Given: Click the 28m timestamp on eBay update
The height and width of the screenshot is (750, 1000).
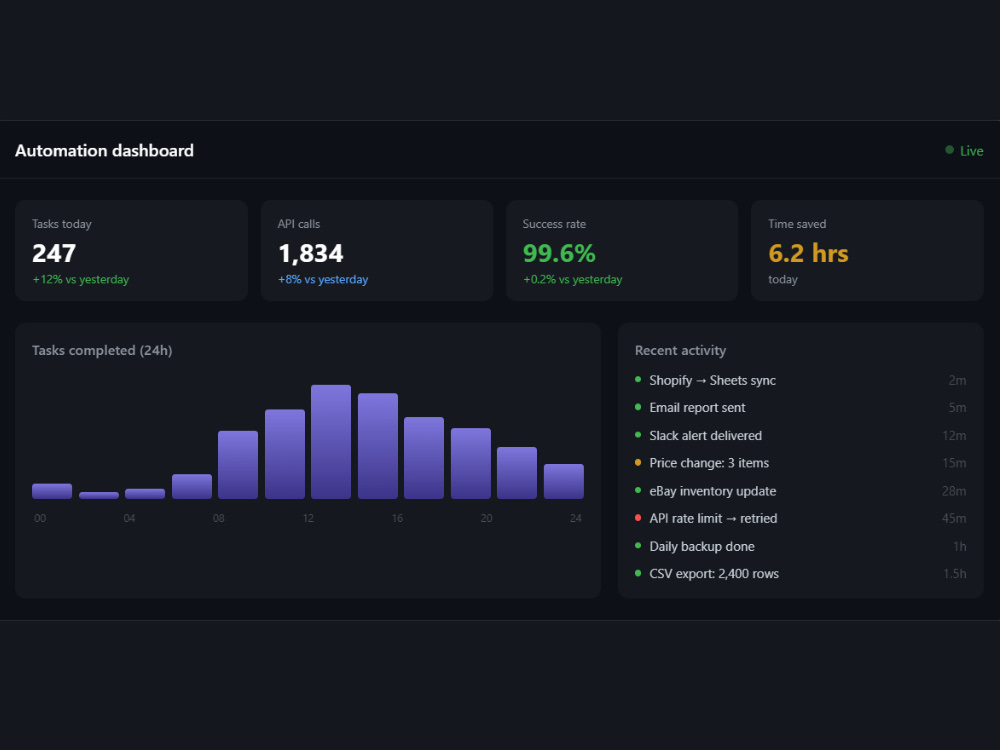Looking at the screenshot, I should coord(954,491).
